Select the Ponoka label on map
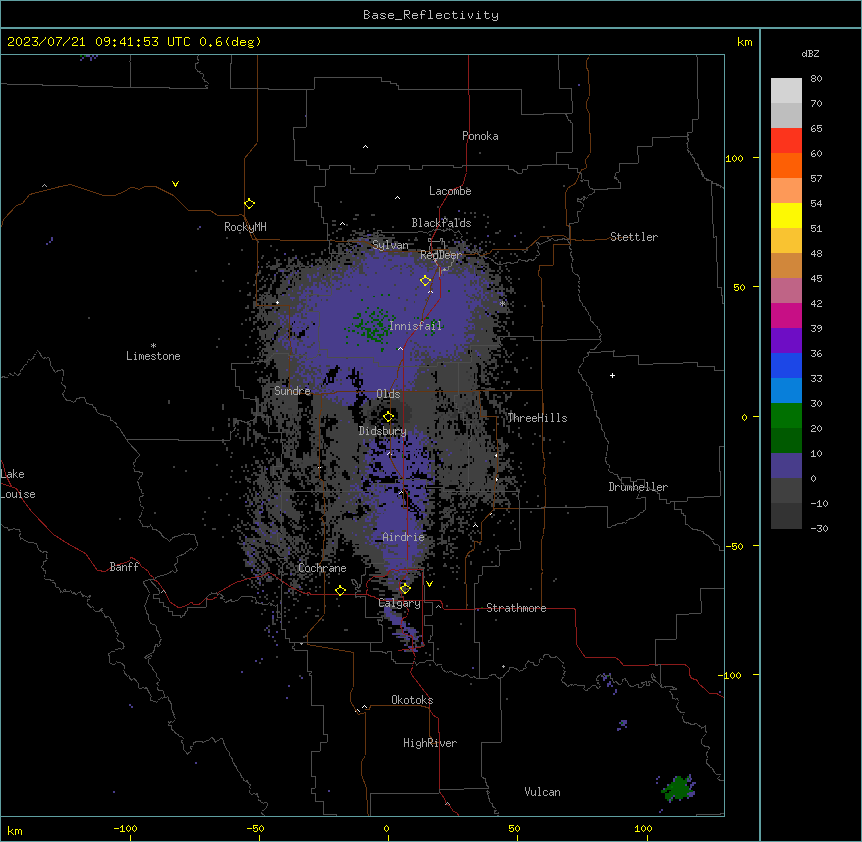Image resolution: width=862 pixels, height=842 pixels. (x=480, y=136)
